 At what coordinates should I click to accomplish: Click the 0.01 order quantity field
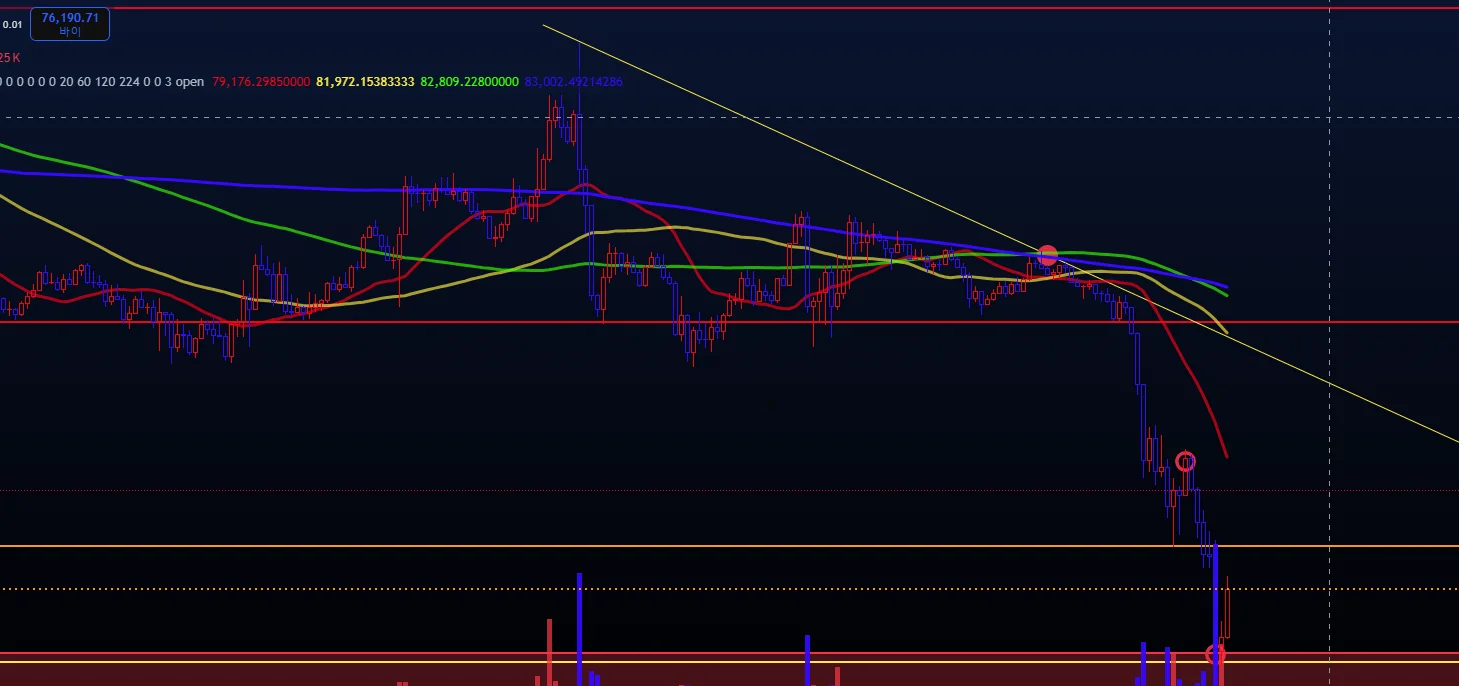point(12,23)
